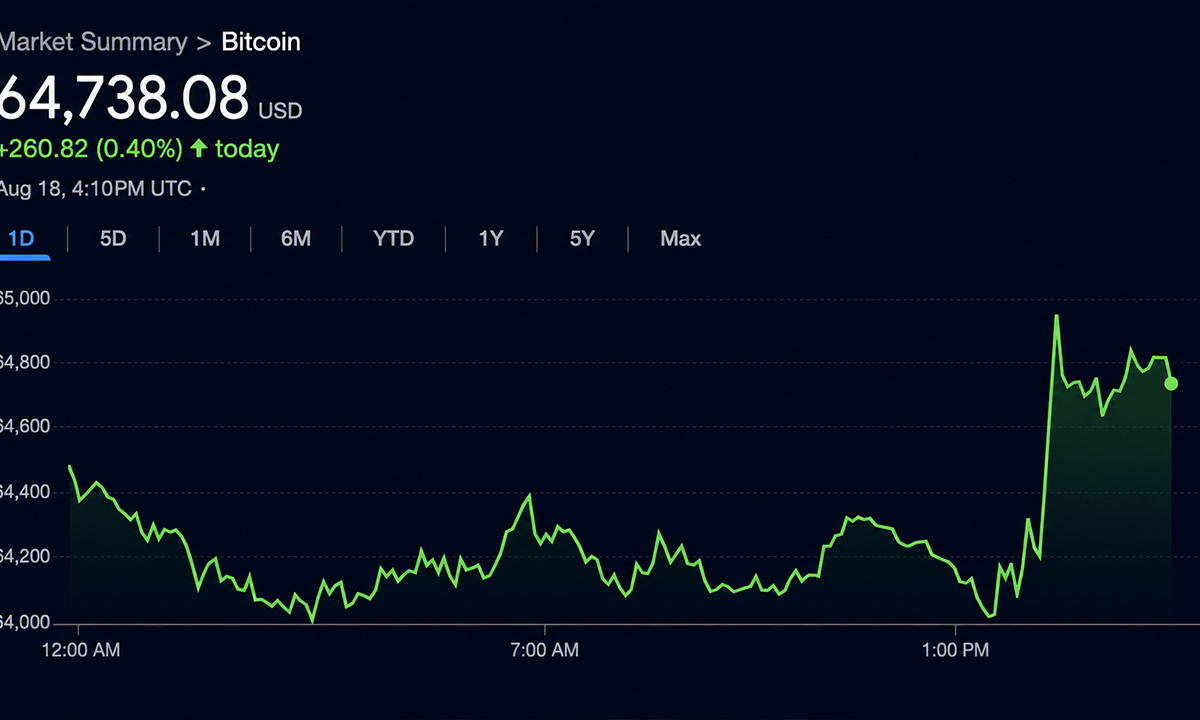Click the USD currency label
Screen dimensions: 1200x720
[280, 110]
